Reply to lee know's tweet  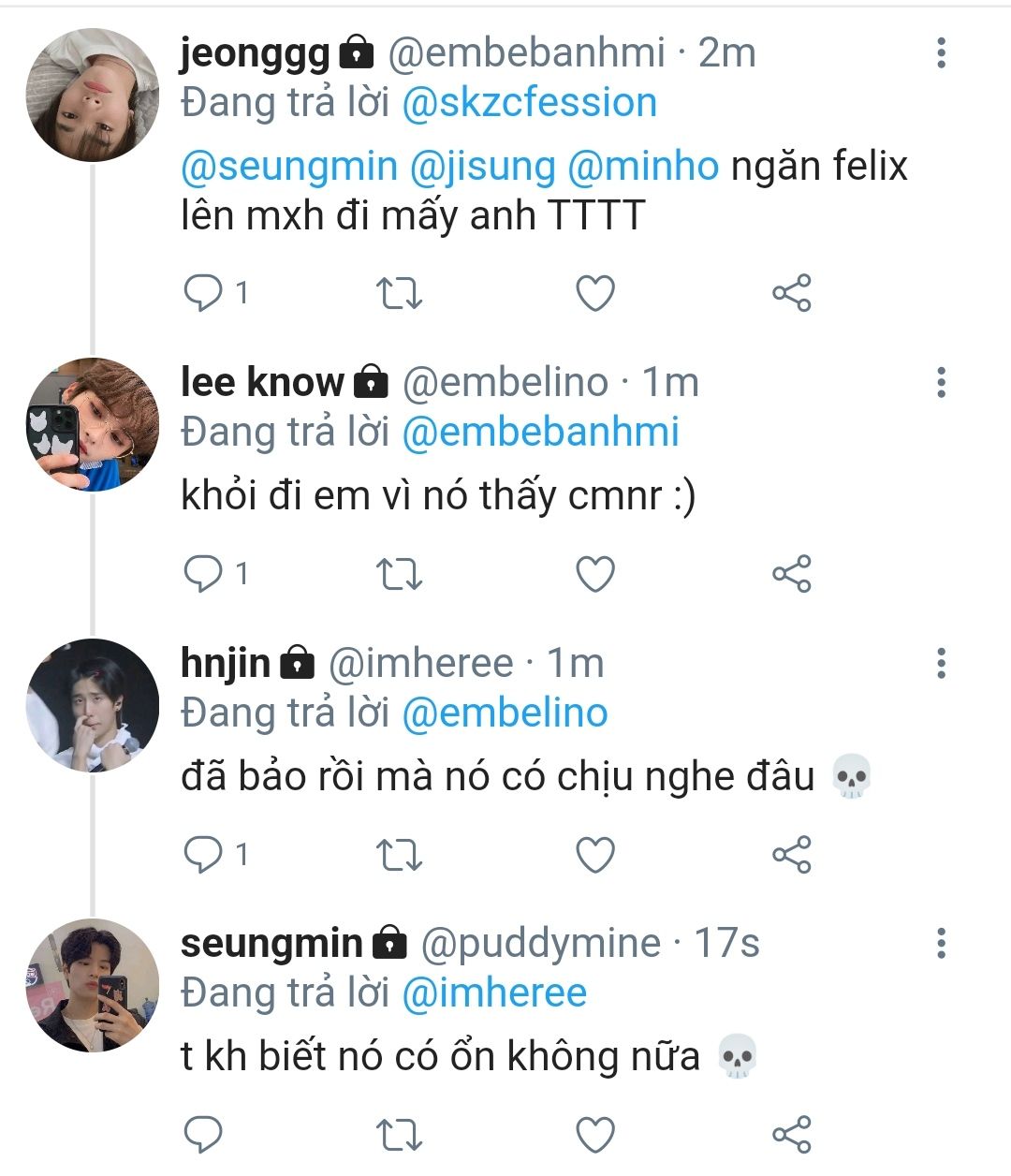[202, 573]
